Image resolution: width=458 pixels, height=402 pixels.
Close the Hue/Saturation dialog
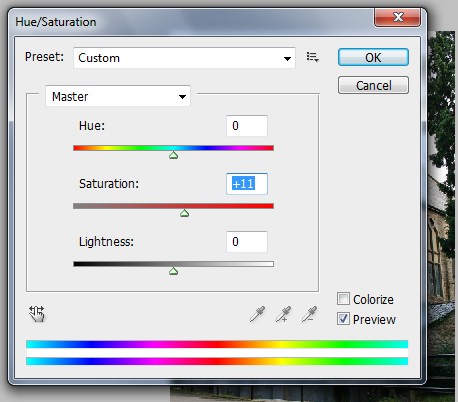pos(397,17)
